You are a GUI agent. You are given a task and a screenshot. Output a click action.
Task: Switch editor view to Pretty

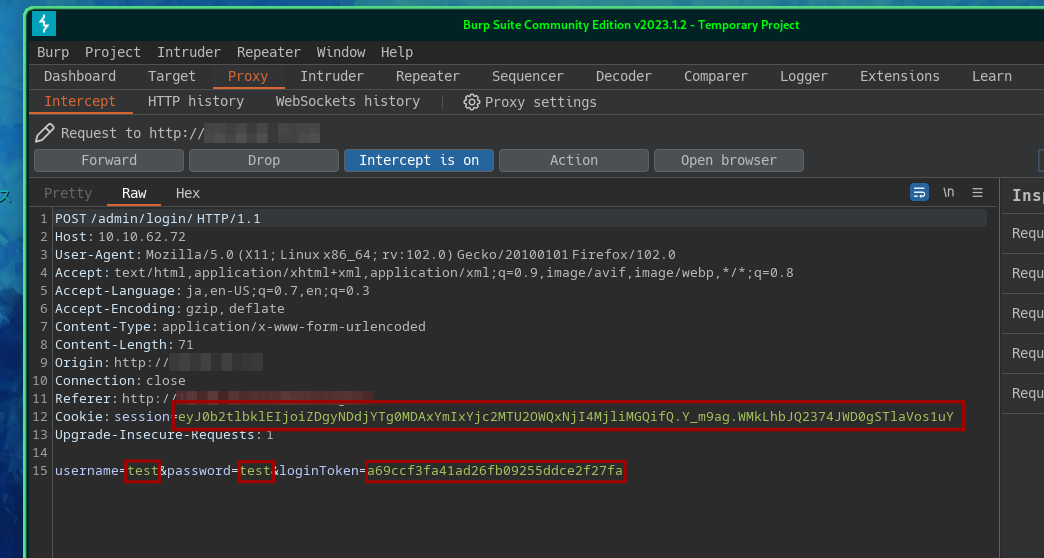point(68,193)
